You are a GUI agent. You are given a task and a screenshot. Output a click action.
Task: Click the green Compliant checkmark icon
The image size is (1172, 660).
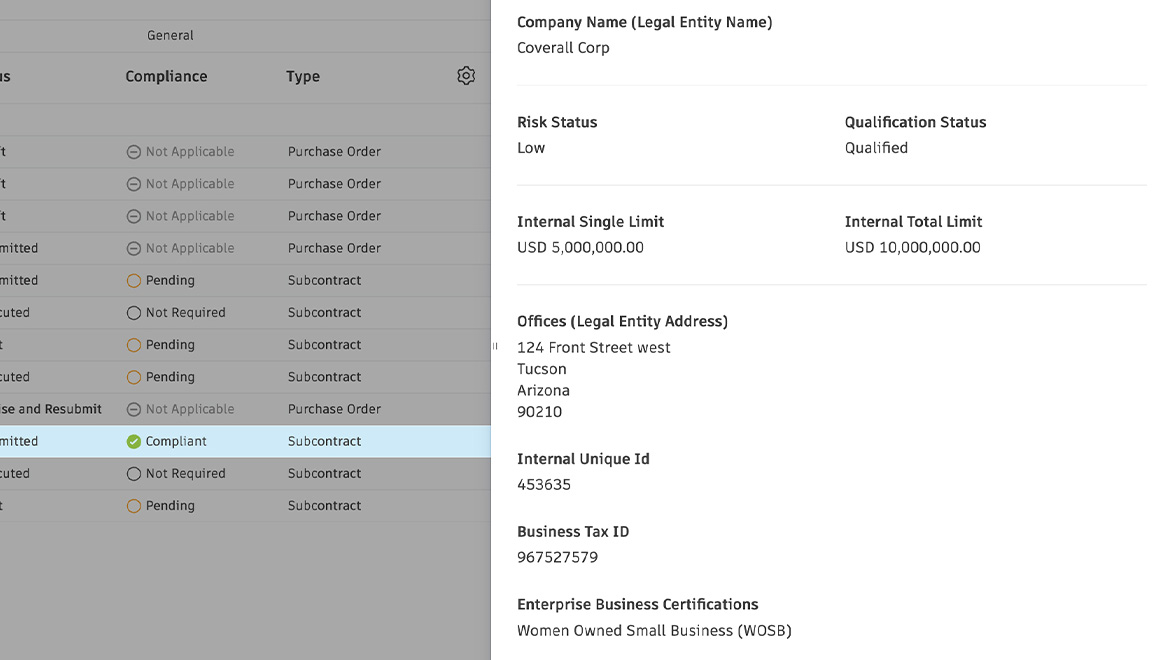[x=134, y=441]
